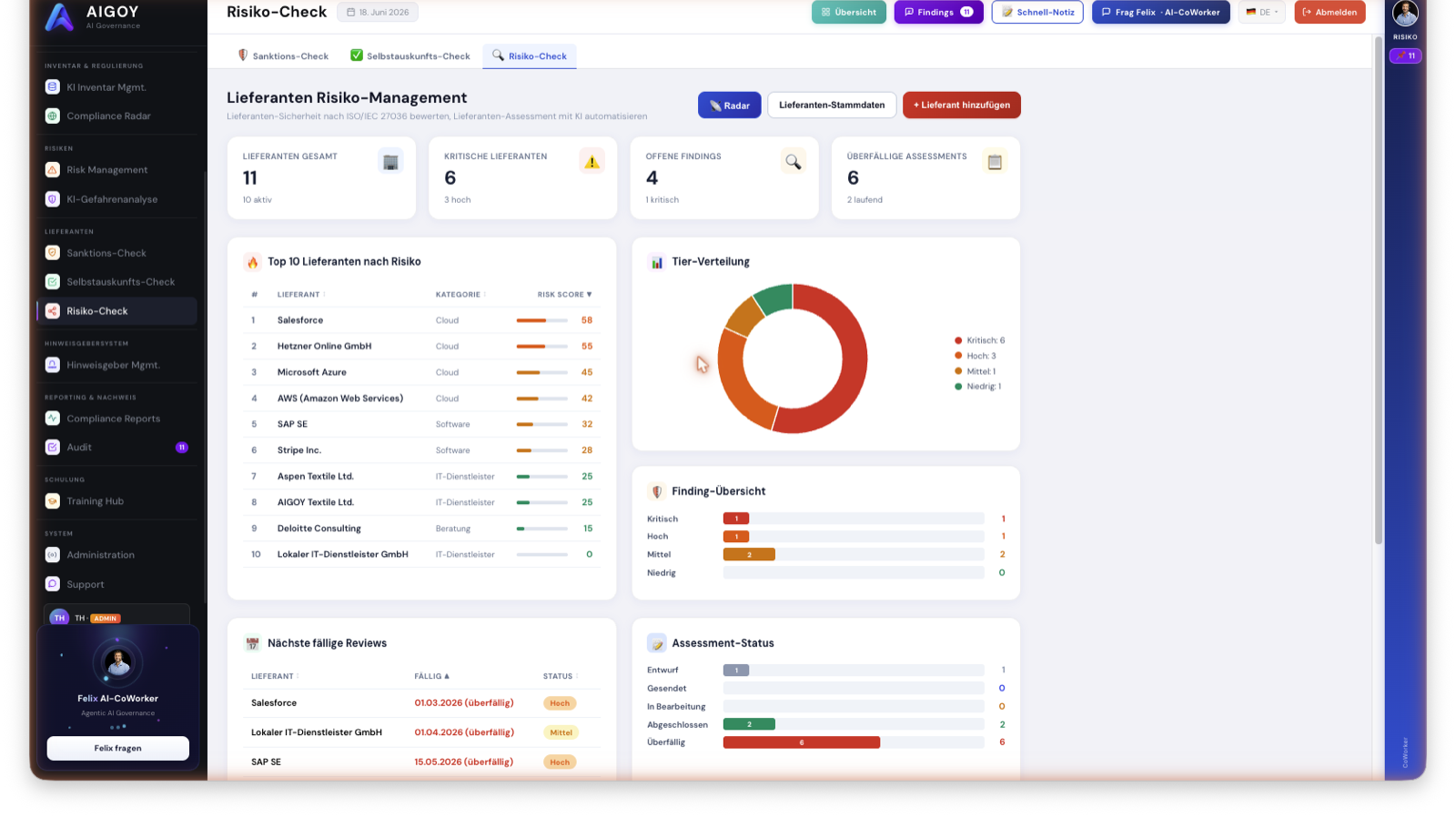The height and width of the screenshot is (817, 1456).
Task: Click the Kritisch red legend swatch
Action: pos(958,341)
